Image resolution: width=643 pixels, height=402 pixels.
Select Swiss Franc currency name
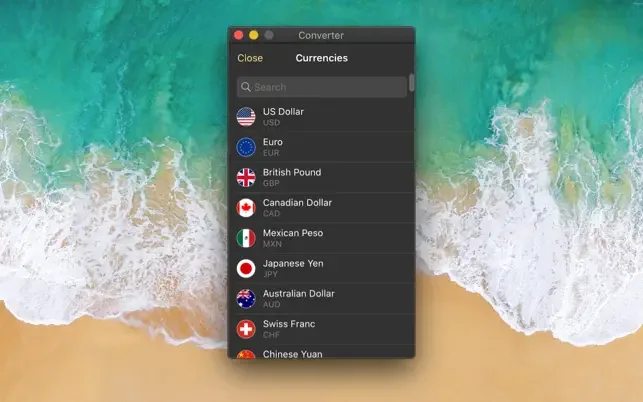pyautogui.click(x=289, y=324)
